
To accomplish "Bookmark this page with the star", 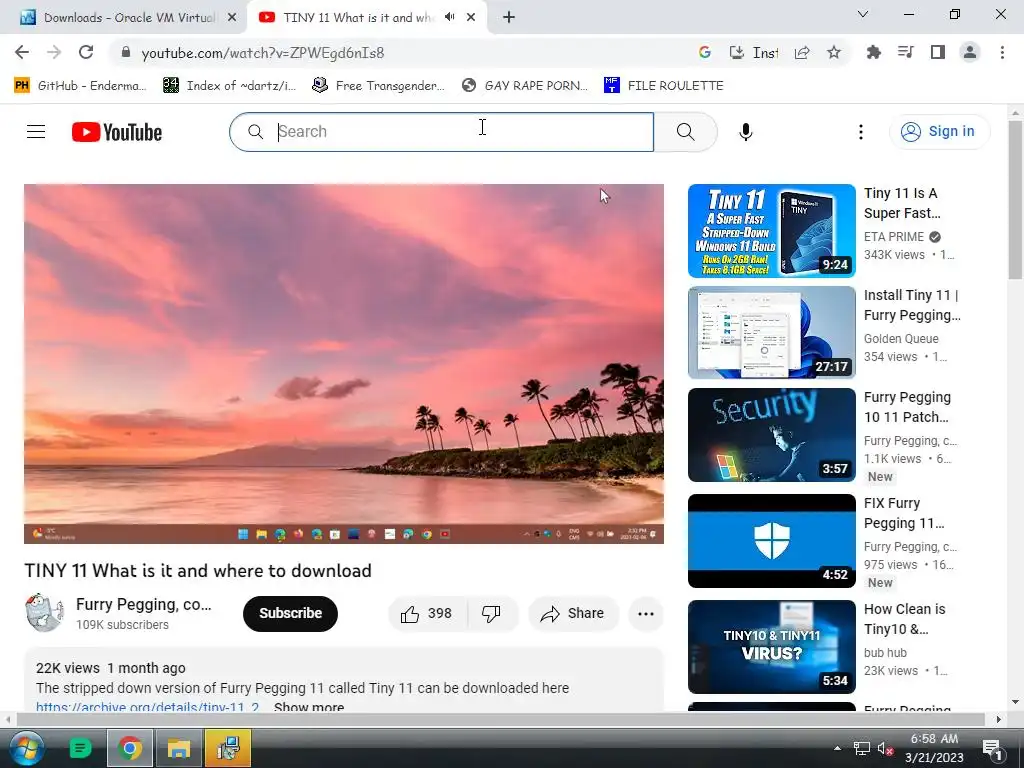I will (834, 53).
